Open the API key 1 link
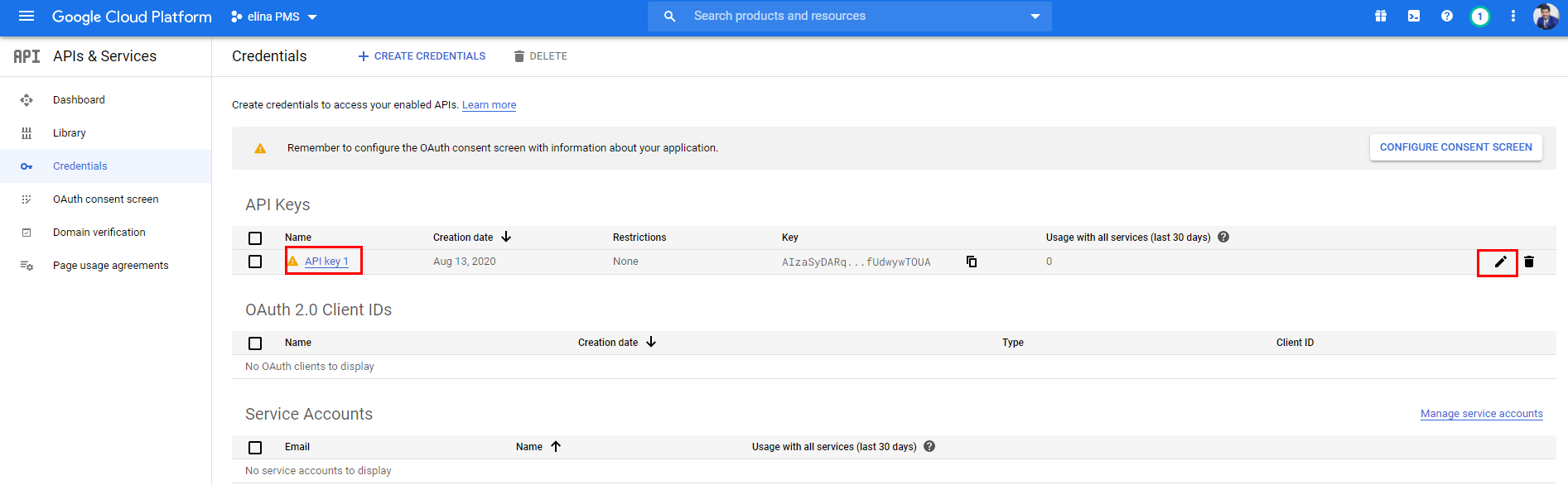 click(x=326, y=262)
